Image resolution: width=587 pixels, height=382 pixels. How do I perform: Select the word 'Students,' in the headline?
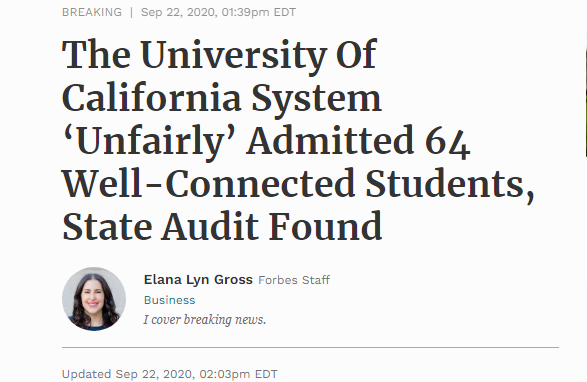[449, 185]
